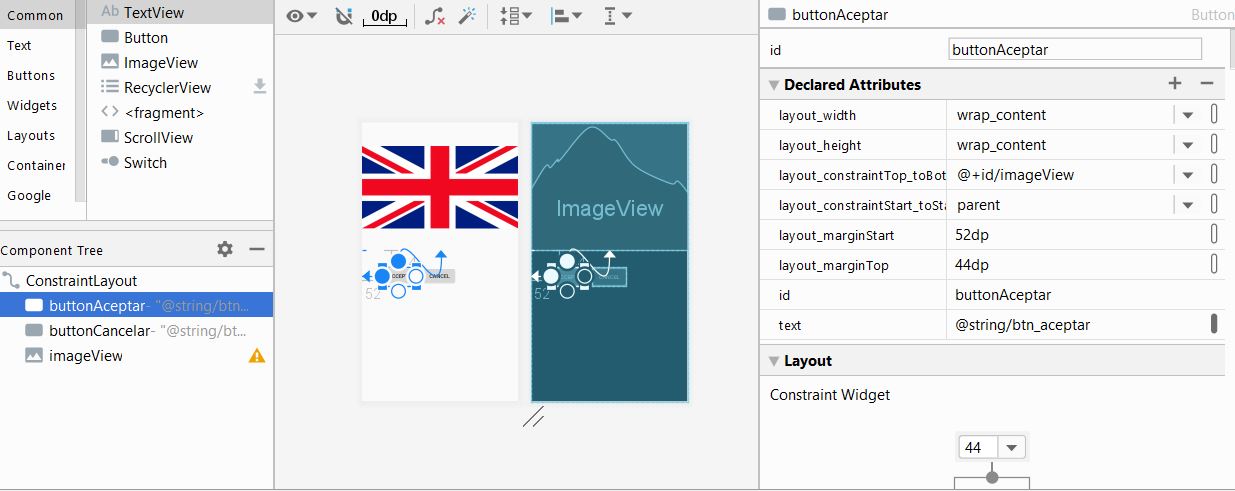Click the Constraint Widget label
The height and width of the screenshot is (491, 1235).
click(x=830, y=395)
